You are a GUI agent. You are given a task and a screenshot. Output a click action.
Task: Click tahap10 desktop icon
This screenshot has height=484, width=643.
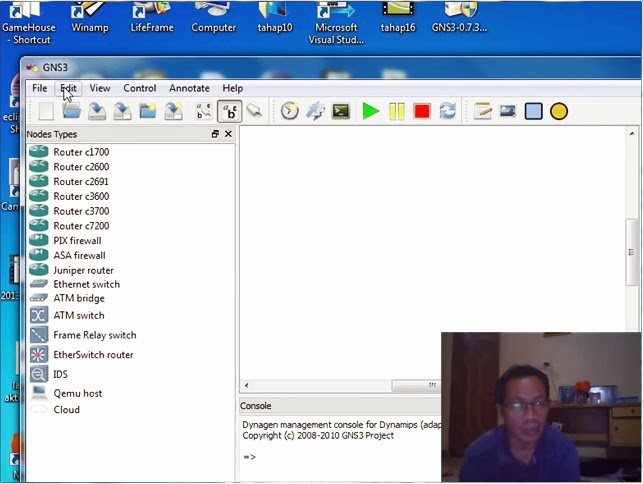[x=275, y=17]
